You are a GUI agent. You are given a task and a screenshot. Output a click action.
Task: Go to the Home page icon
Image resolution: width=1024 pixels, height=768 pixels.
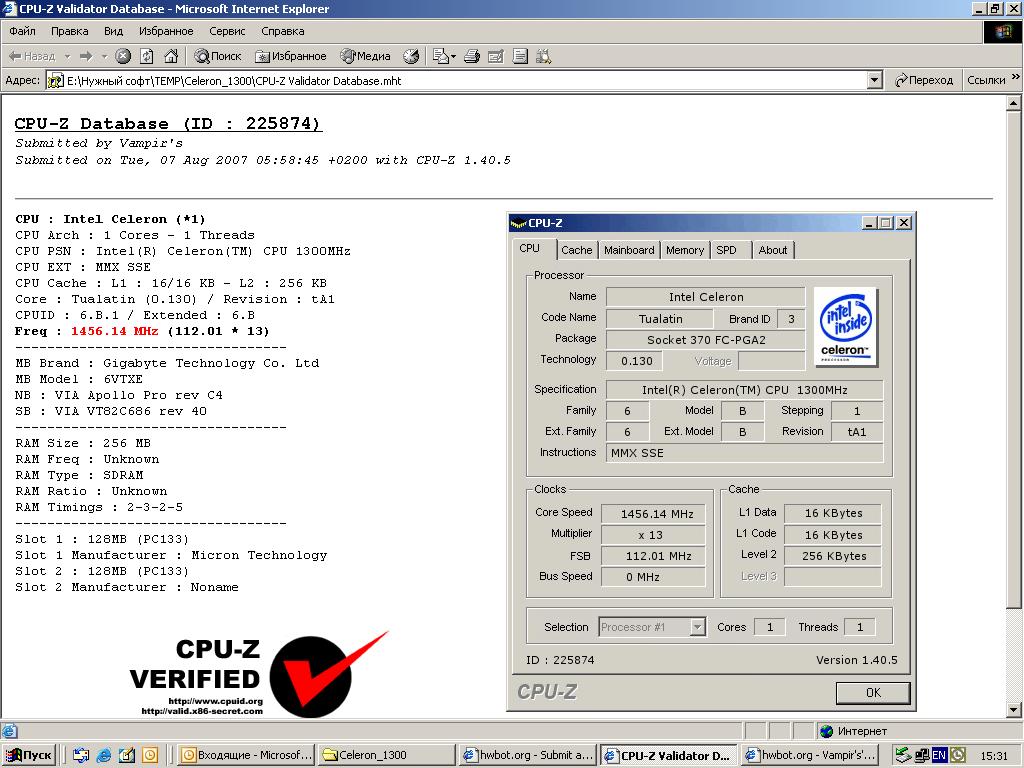[171, 56]
